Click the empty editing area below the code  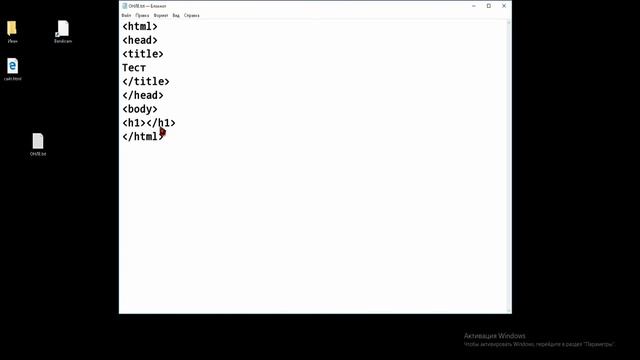click(x=313, y=229)
